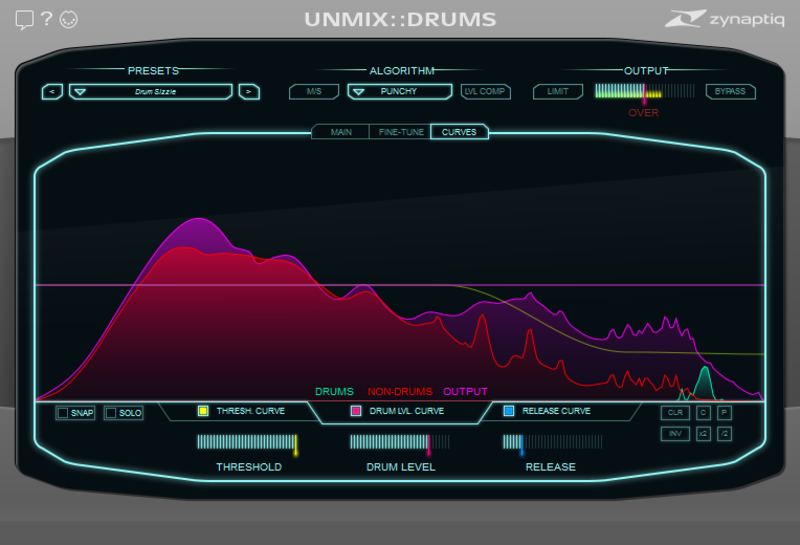Click the RELEASE label
This screenshot has width=800, height=545.
coord(551,467)
